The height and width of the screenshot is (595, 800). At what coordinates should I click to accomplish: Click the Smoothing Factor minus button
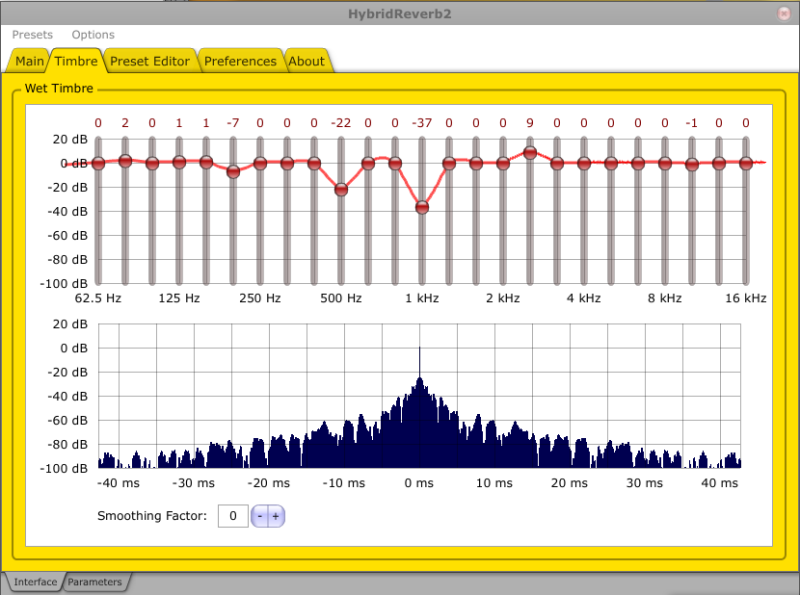260,516
